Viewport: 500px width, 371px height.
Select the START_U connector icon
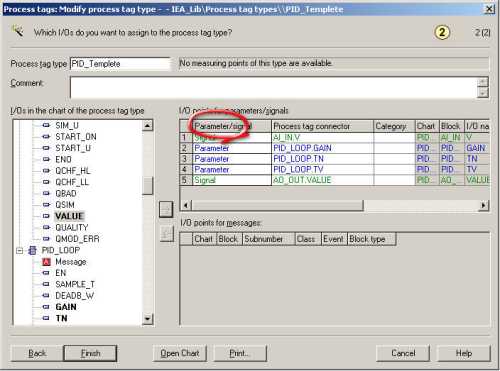tap(46, 148)
